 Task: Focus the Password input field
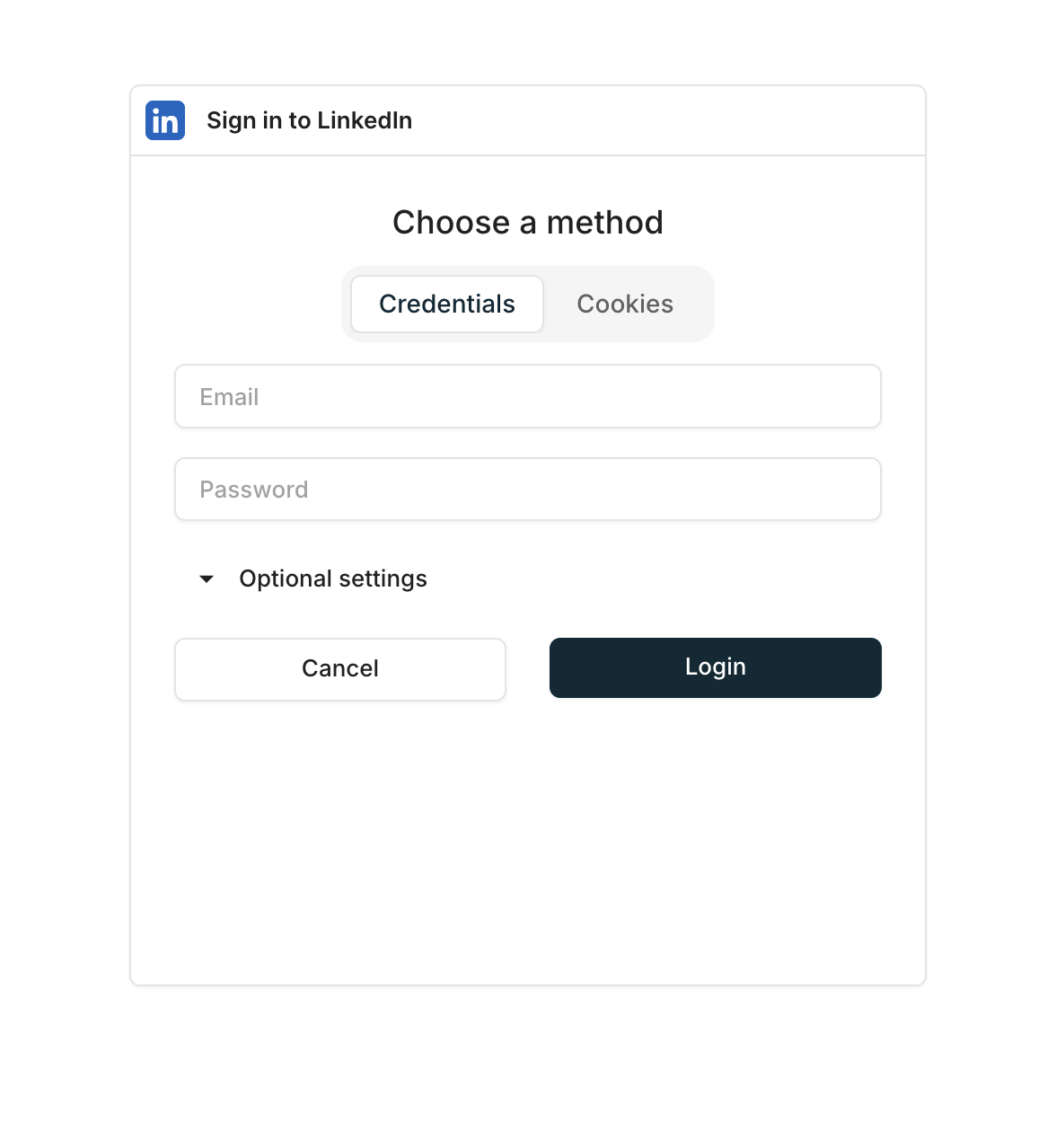click(527, 489)
